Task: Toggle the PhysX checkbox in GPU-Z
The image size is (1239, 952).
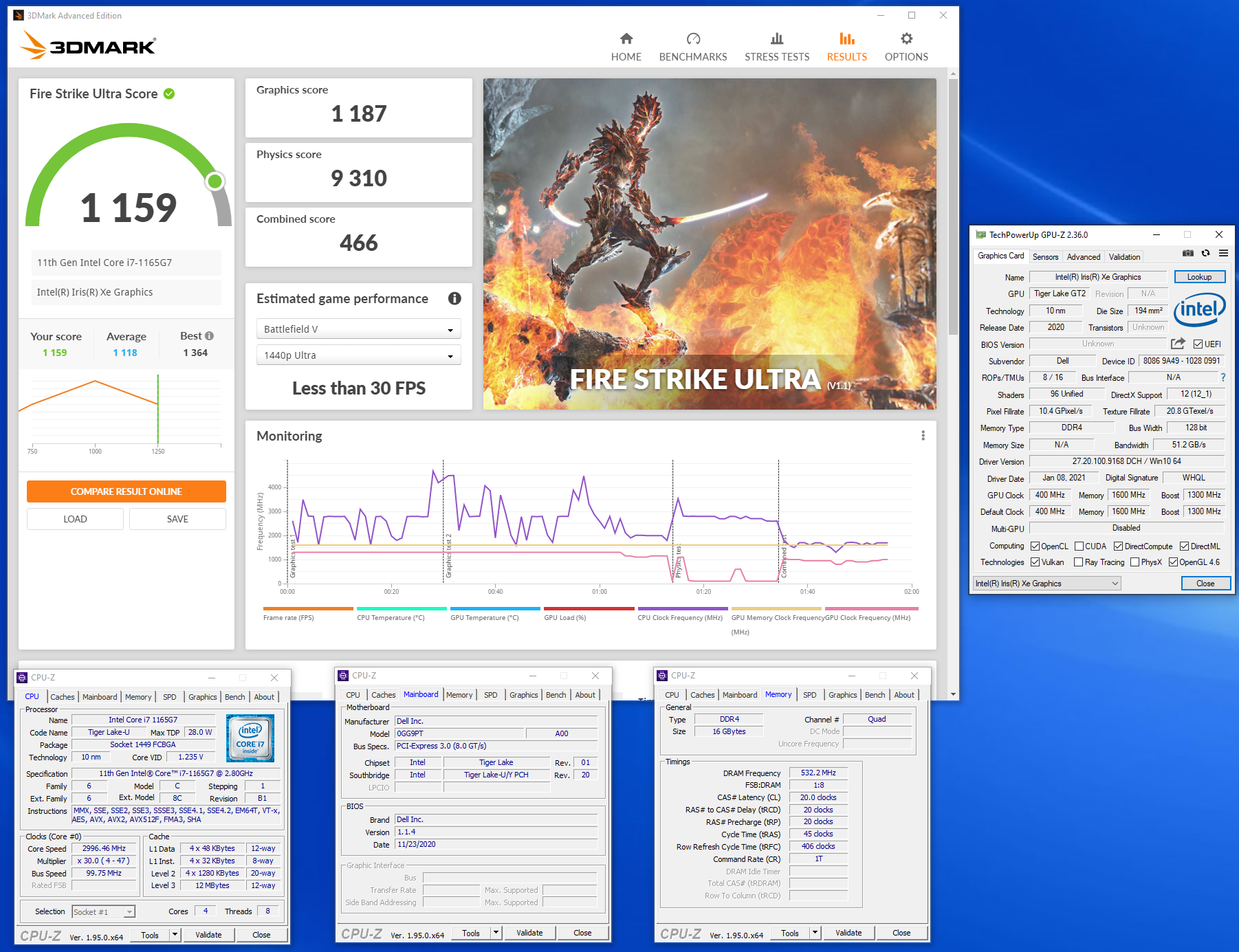Action: (x=1134, y=562)
